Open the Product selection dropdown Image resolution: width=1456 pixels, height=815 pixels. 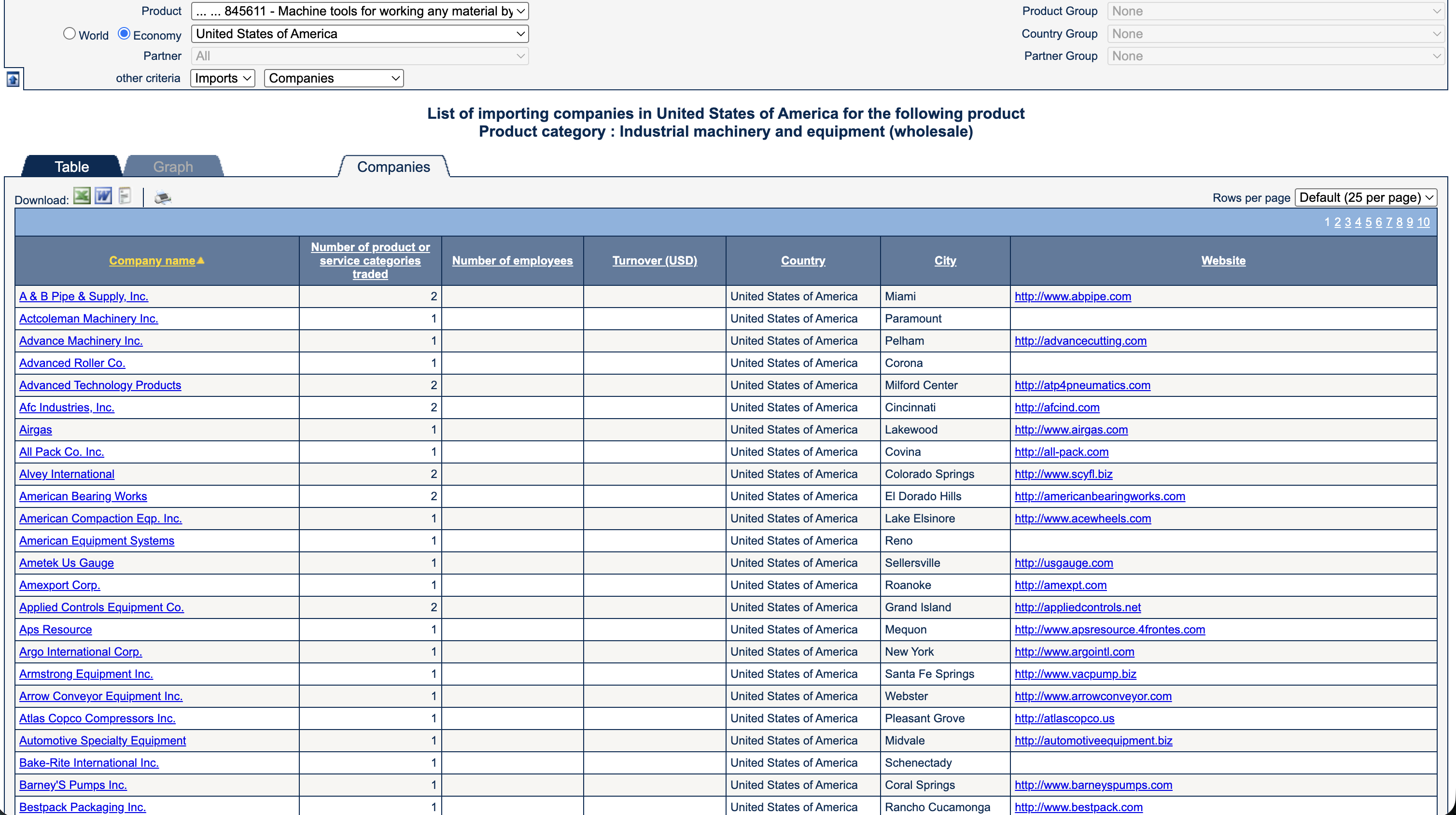coord(360,11)
